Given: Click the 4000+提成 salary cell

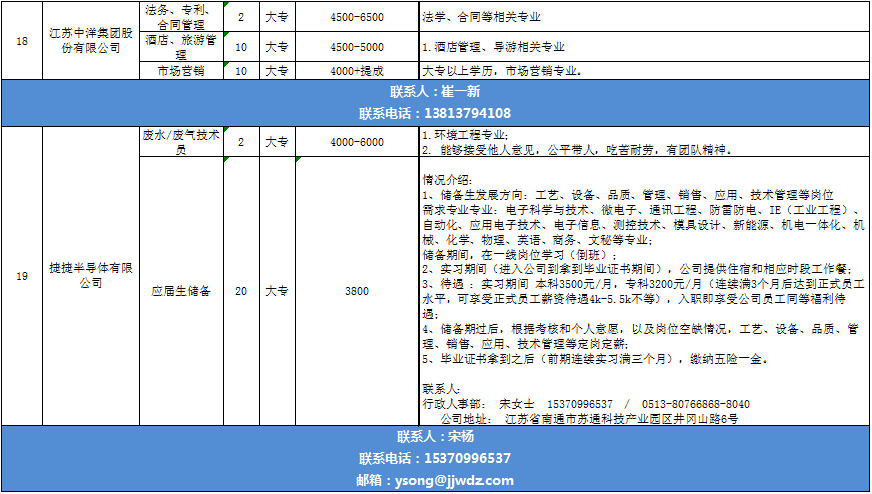Looking at the screenshot, I should tap(356, 71).
